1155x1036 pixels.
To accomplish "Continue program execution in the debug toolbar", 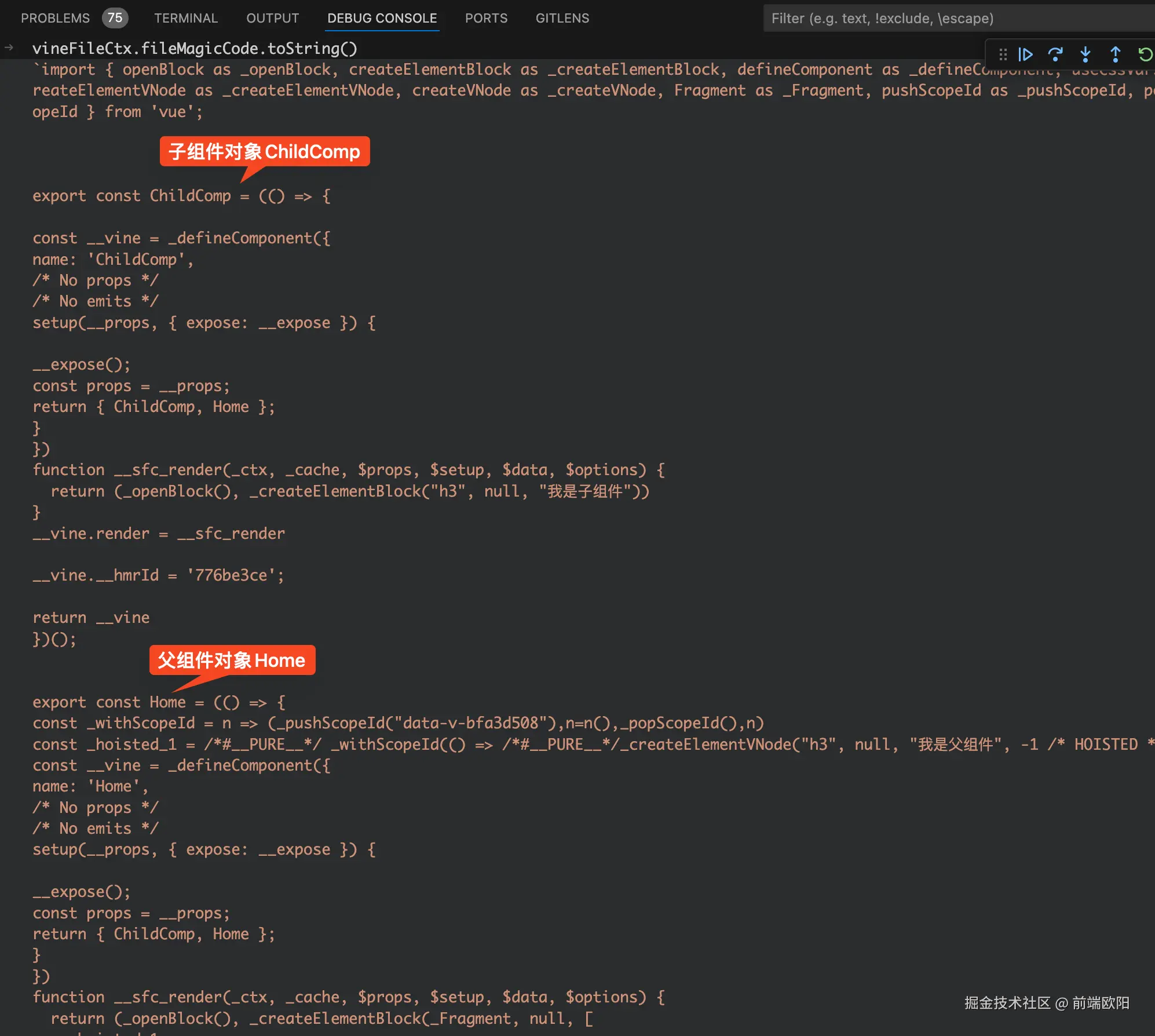I will click(1026, 54).
